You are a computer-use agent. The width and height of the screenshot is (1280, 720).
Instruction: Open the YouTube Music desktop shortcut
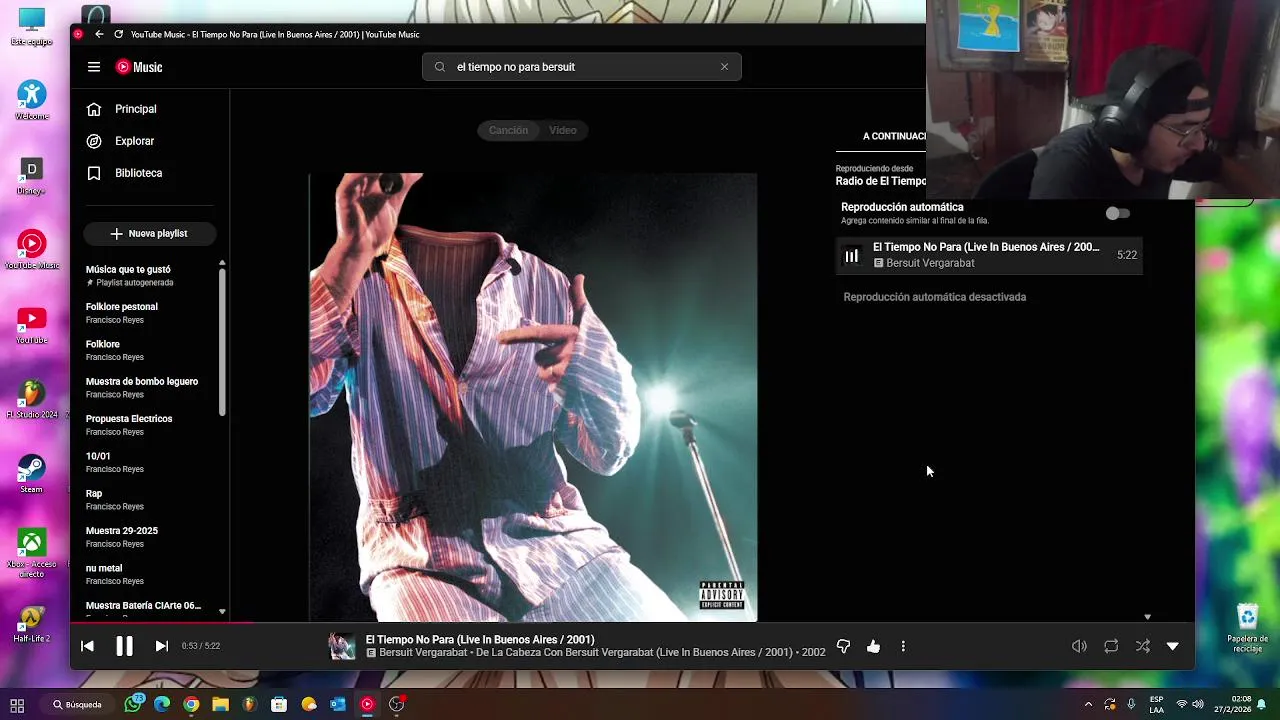tap(32, 250)
